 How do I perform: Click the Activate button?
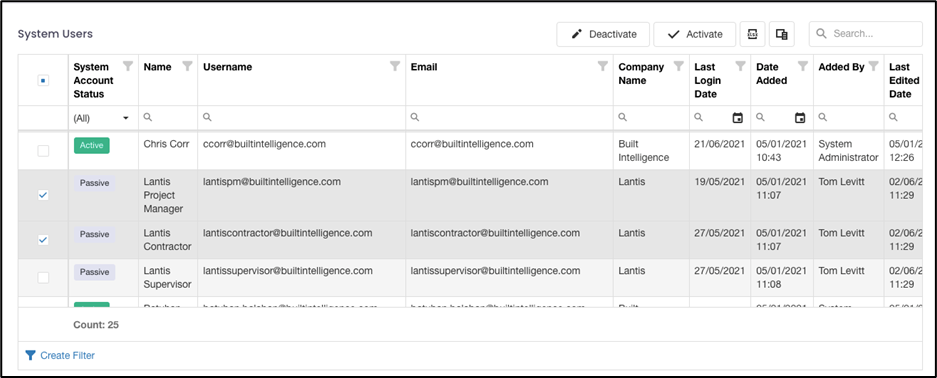(x=694, y=34)
